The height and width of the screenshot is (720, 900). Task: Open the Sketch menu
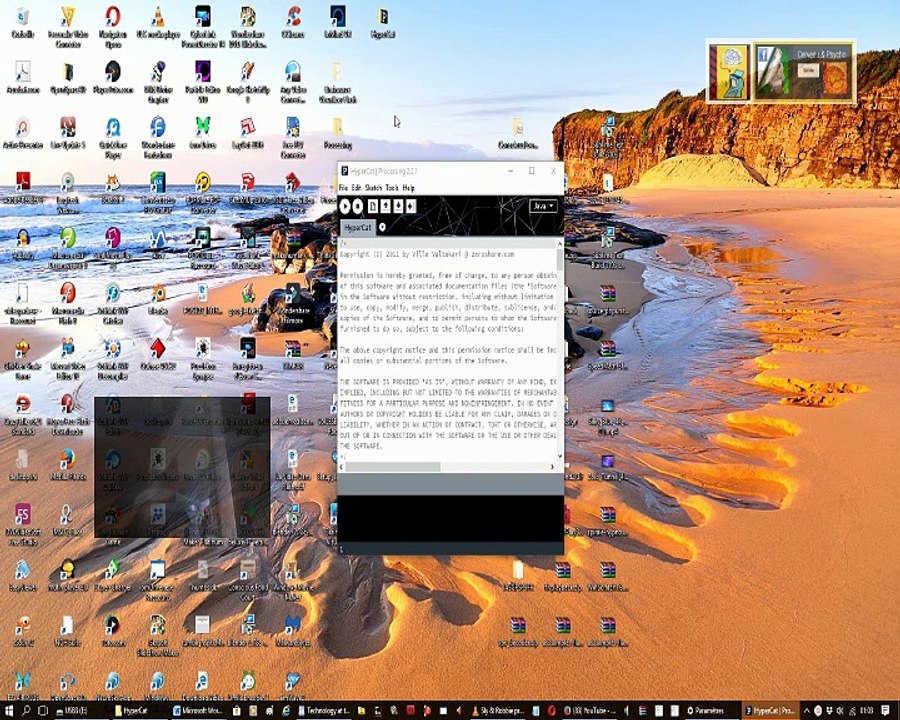pos(373,188)
